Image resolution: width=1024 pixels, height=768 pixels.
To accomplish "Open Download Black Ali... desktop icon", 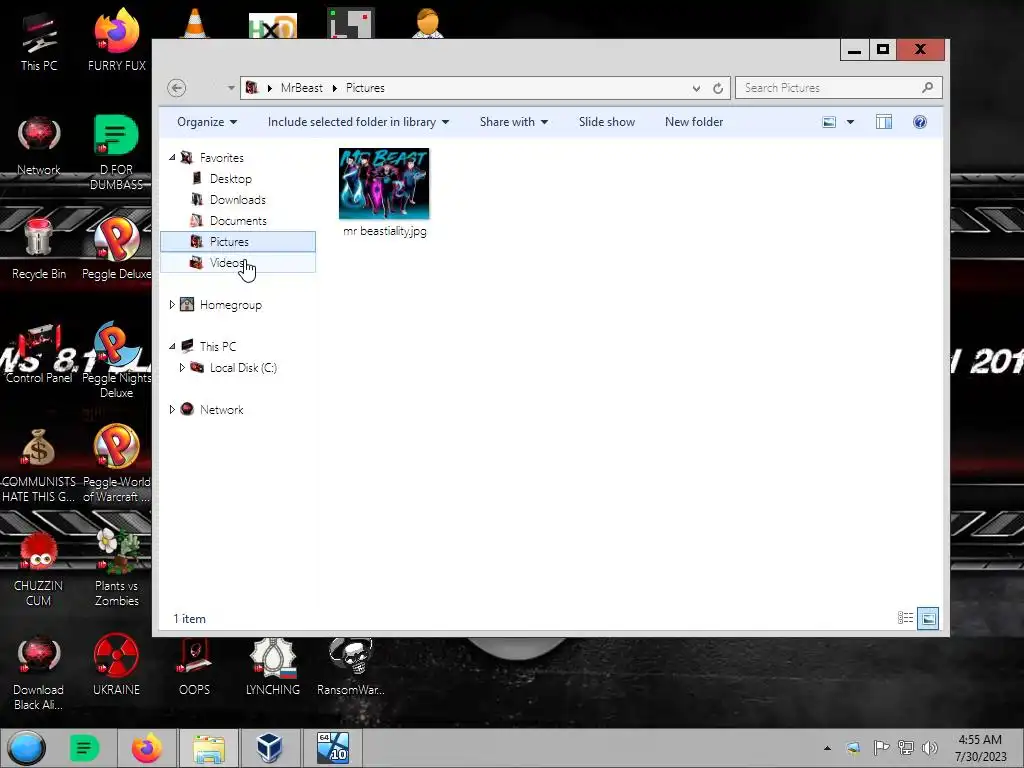I will pos(39,673).
